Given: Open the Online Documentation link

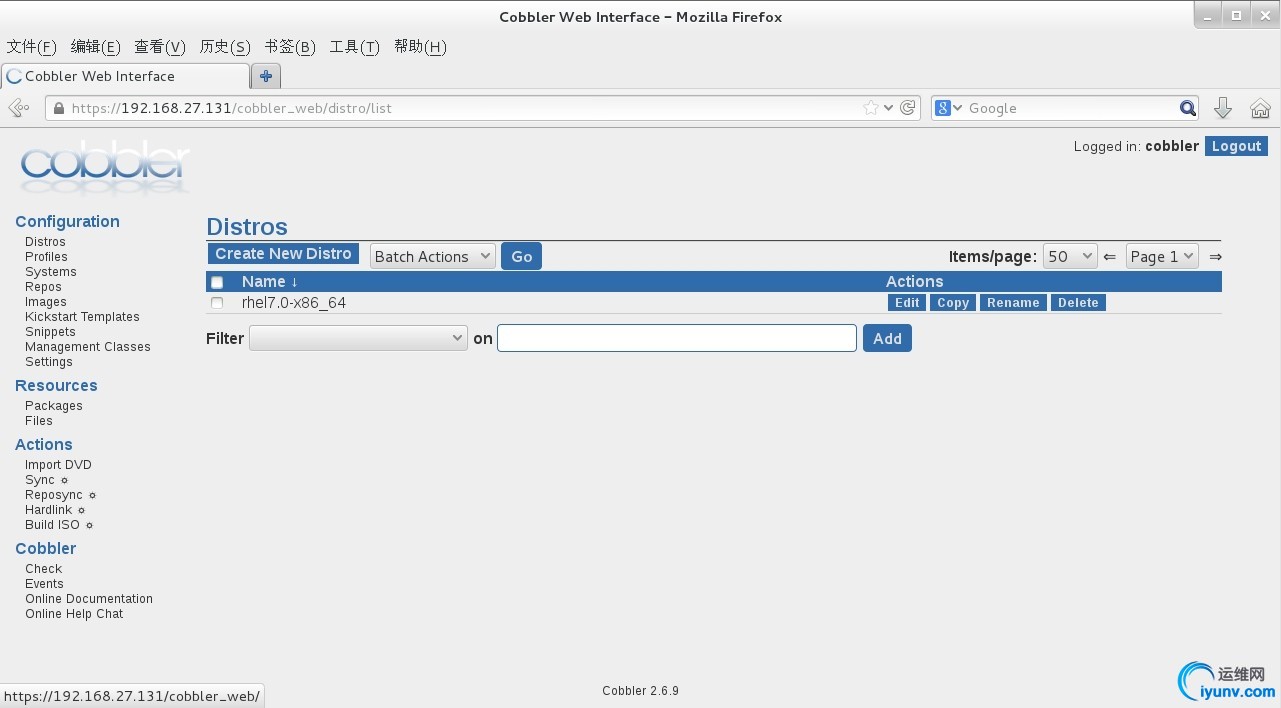Looking at the screenshot, I should (x=89, y=599).
